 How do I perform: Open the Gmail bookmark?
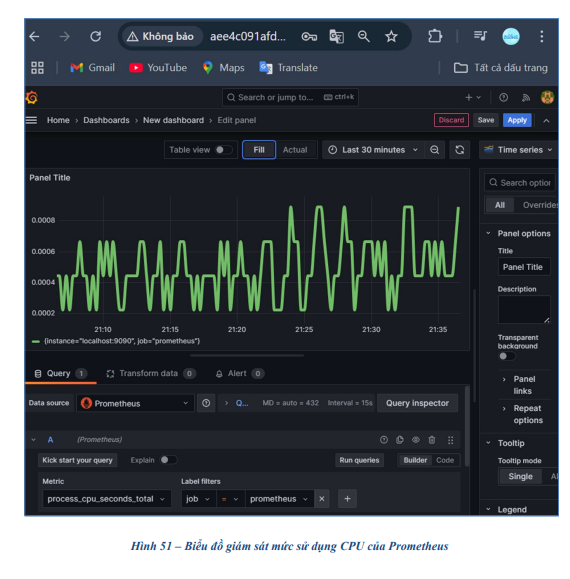point(93,68)
